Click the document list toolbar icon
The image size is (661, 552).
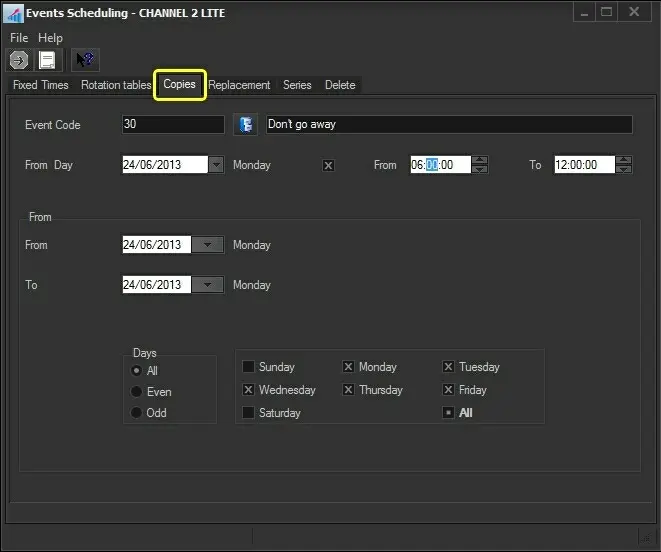tap(46, 60)
